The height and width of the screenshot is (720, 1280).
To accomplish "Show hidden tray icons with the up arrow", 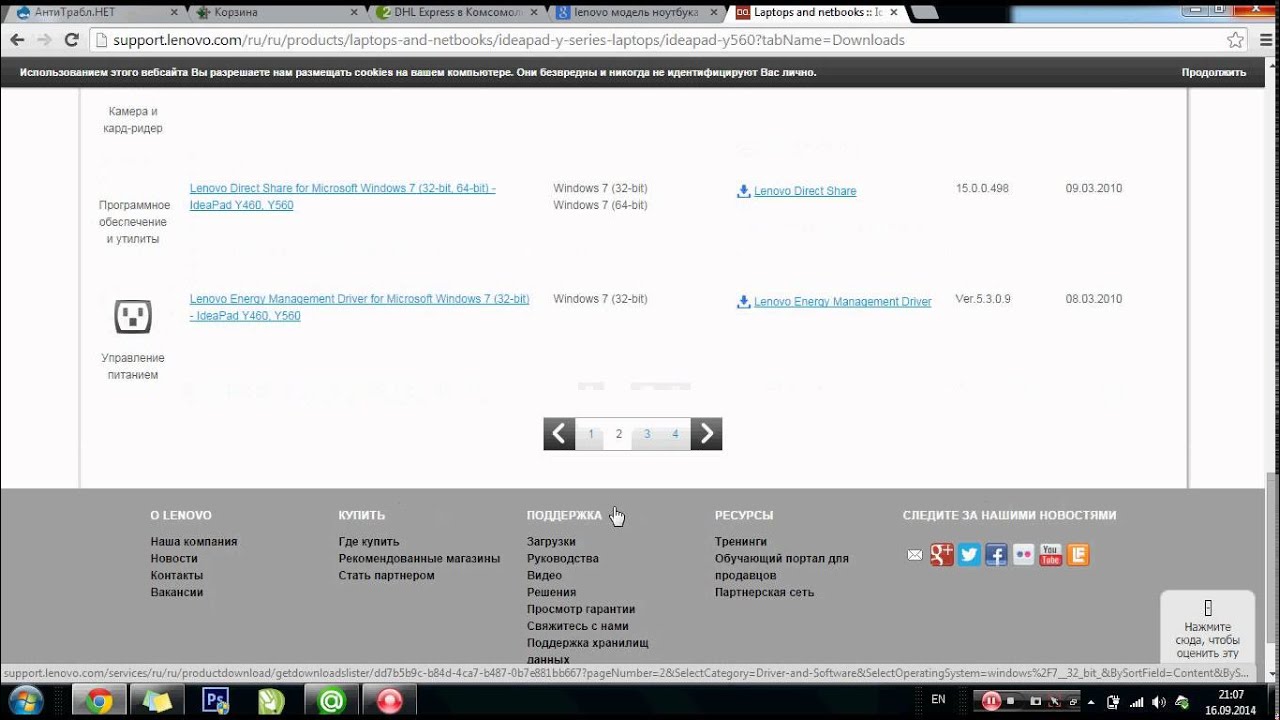I will point(1092,701).
